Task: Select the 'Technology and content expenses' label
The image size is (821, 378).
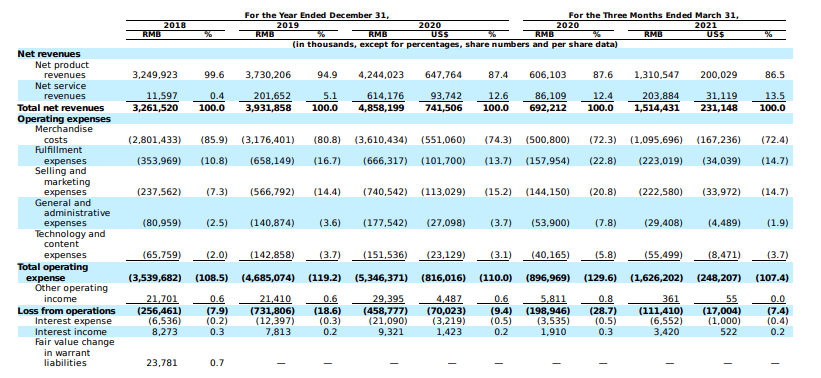Action: click(x=70, y=244)
